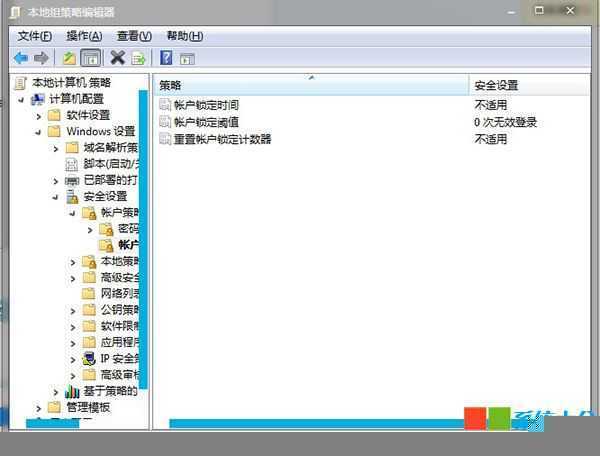Sort by the 安全设置 column header
Image resolution: width=600 pixels, height=456 pixels.
click(x=529, y=85)
